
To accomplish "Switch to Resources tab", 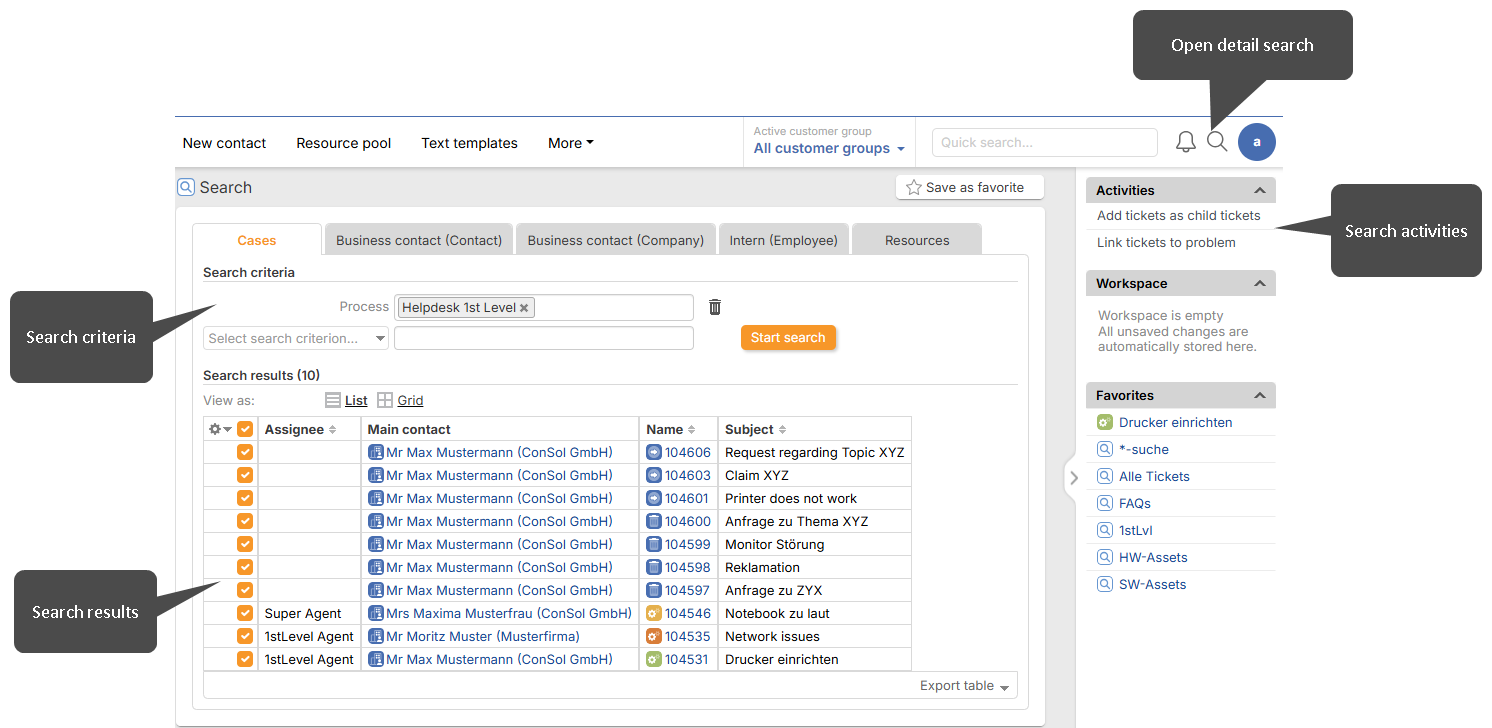I will point(917,240).
